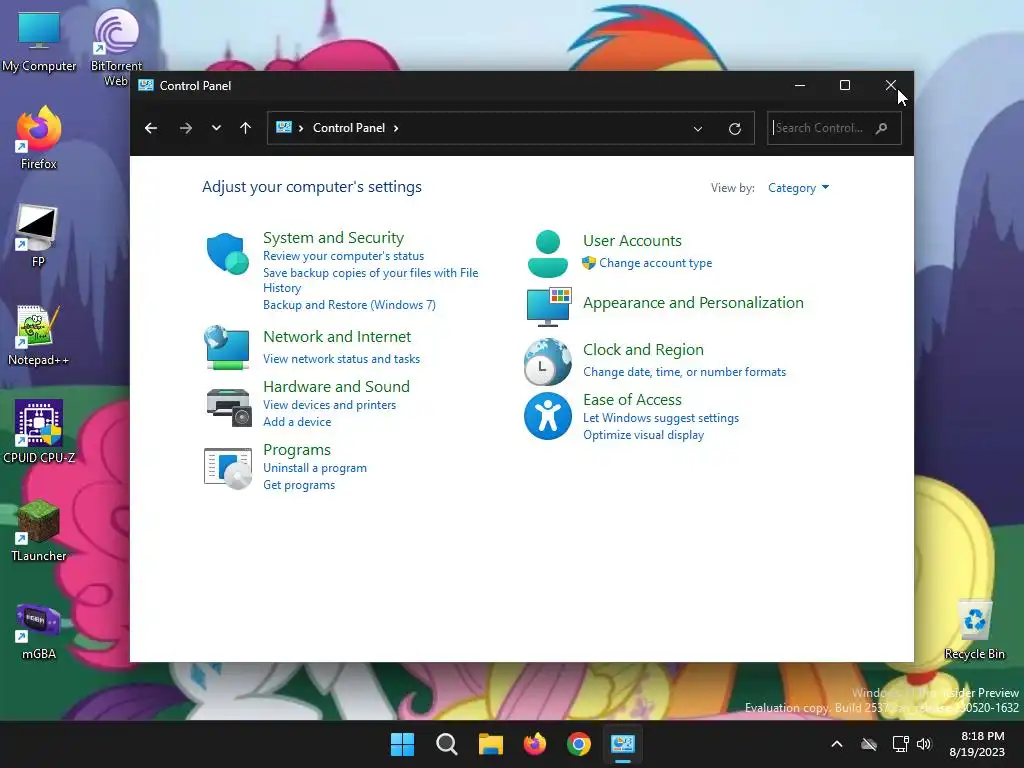This screenshot has width=1024, height=768.
Task: Select the Notepad++ desktop shortcut
Action: pyautogui.click(x=38, y=336)
